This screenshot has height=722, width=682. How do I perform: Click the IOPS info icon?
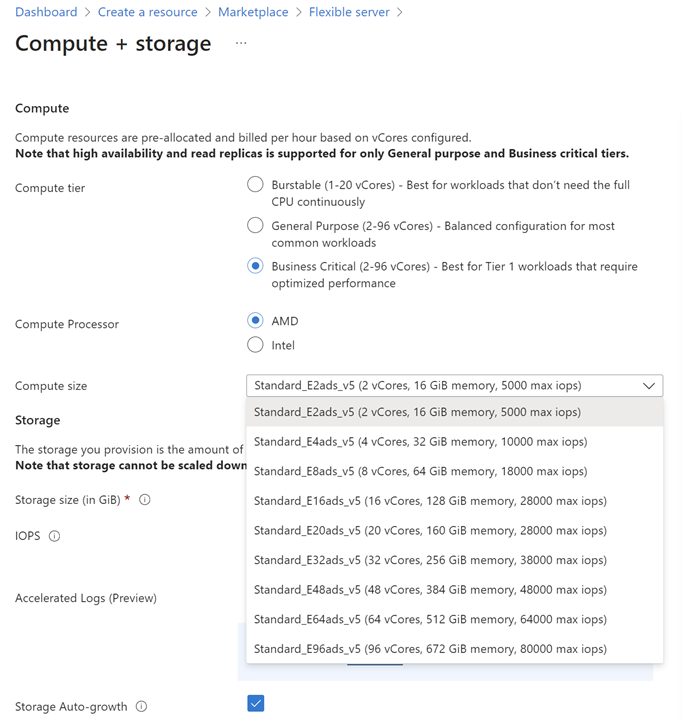[55, 536]
